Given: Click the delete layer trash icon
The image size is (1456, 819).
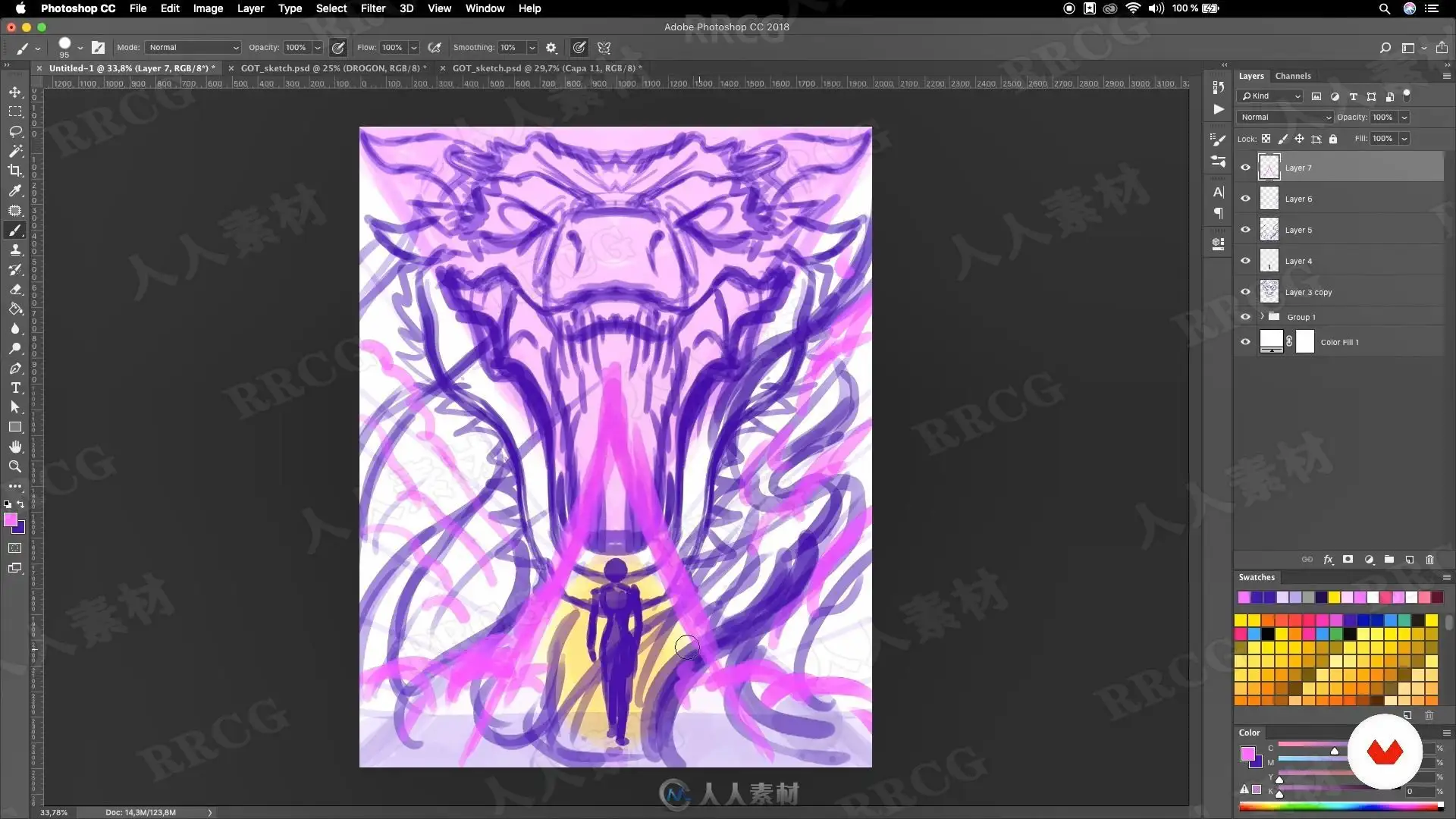Looking at the screenshot, I should tap(1429, 560).
